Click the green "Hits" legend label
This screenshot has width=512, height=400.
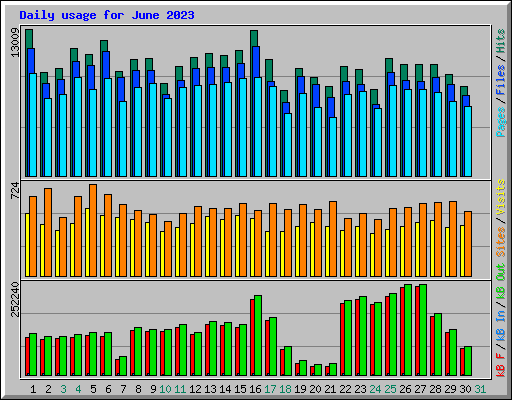coord(500,41)
